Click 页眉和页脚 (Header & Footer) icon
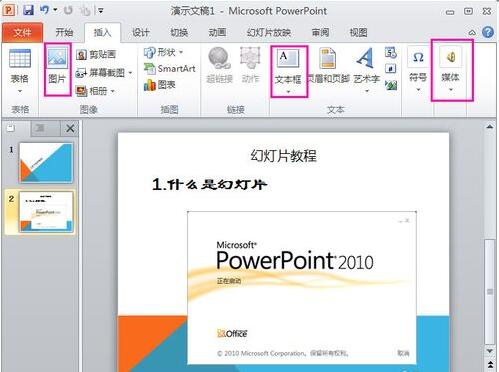The image size is (499, 372). (328, 58)
